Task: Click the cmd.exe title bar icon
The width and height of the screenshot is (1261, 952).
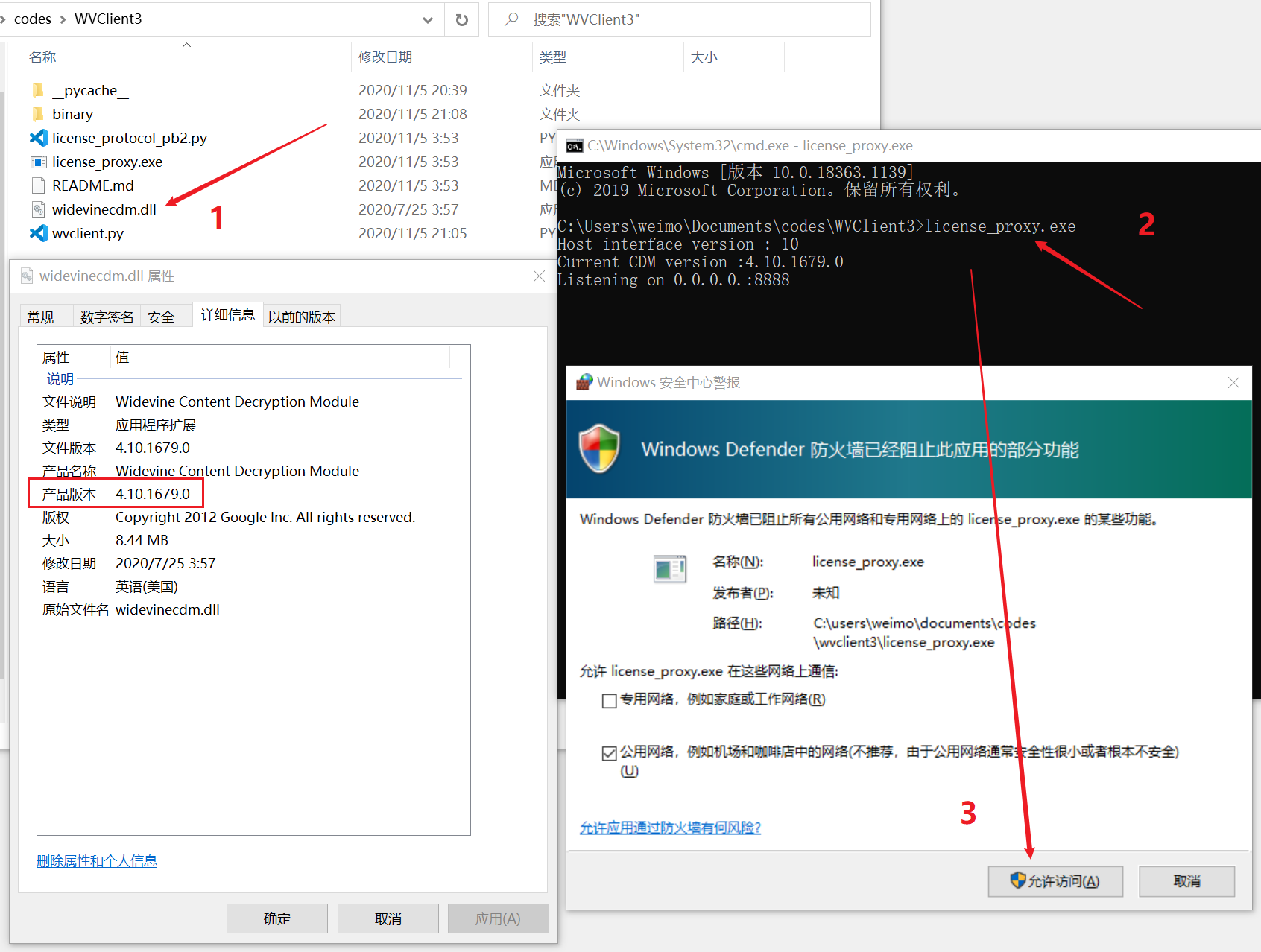Action: point(574,146)
